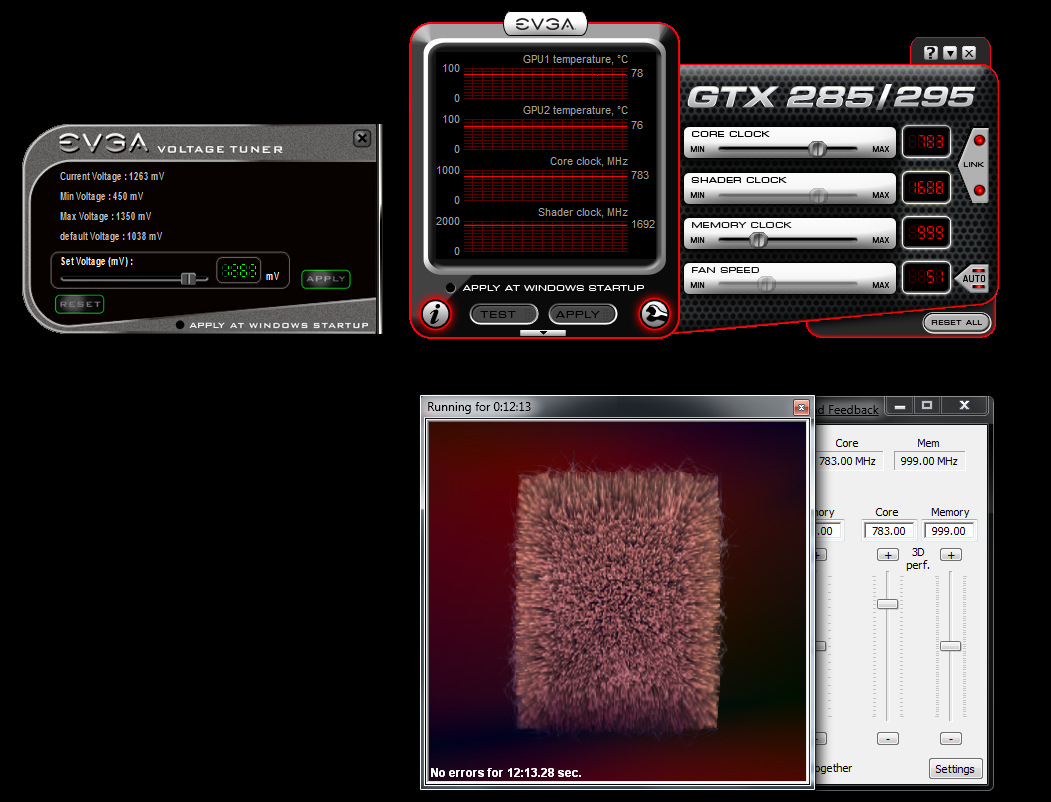Click the RESET ALL button
The height and width of the screenshot is (802, 1051).
click(956, 322)
